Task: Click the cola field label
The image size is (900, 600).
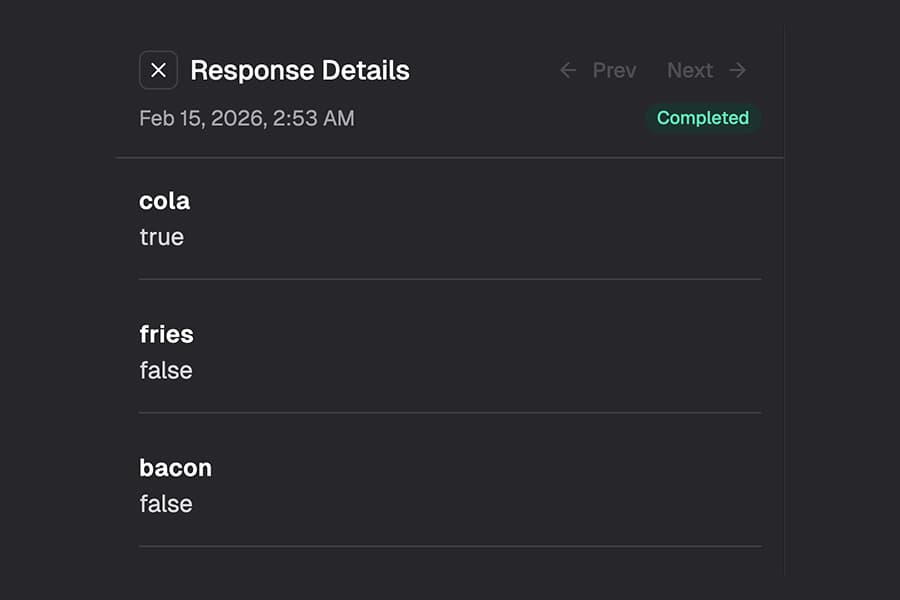Action: (164, 200)
